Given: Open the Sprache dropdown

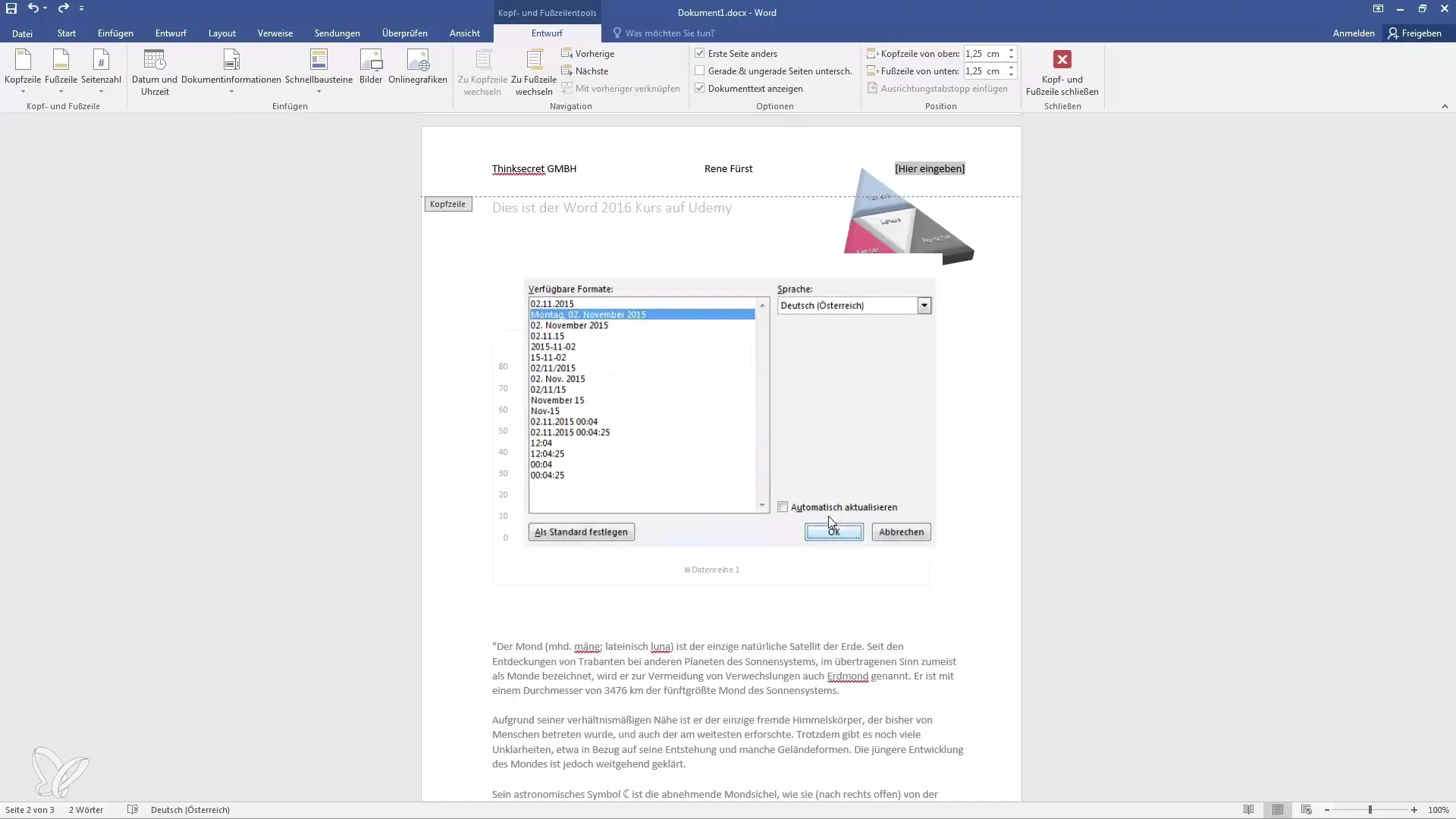Looking at the screenshot, I should click(924, 306).
